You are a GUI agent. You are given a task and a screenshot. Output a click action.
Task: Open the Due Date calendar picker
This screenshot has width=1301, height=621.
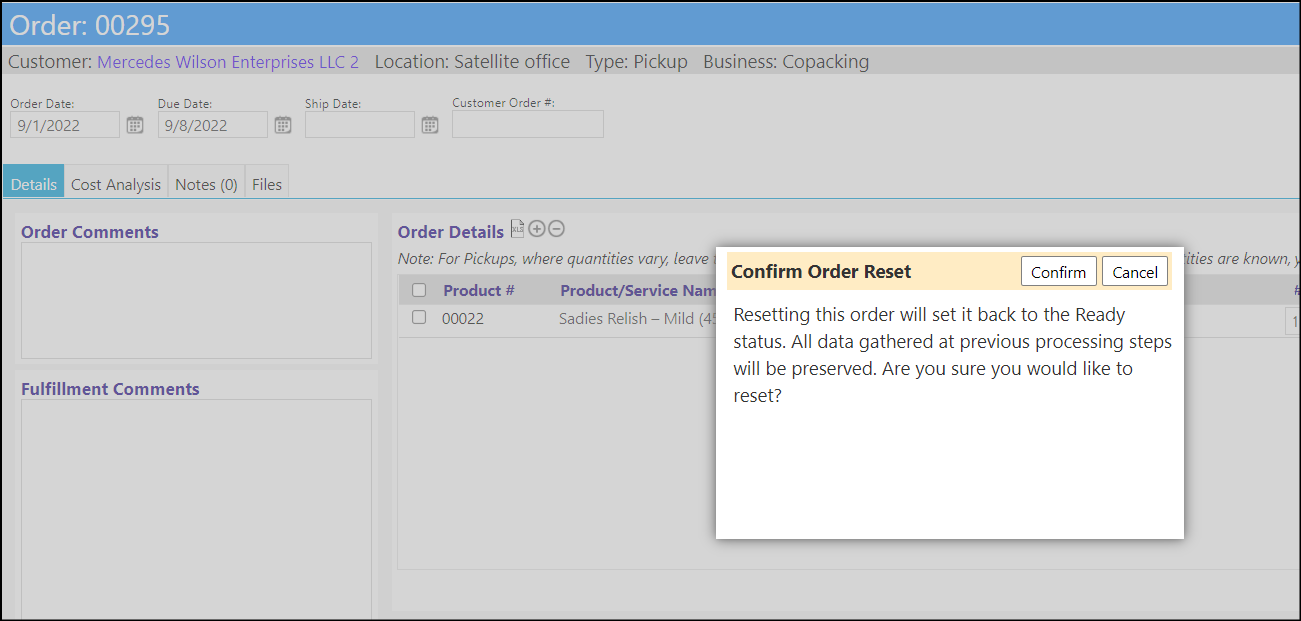pyautogui.click(x=283, y=125)
